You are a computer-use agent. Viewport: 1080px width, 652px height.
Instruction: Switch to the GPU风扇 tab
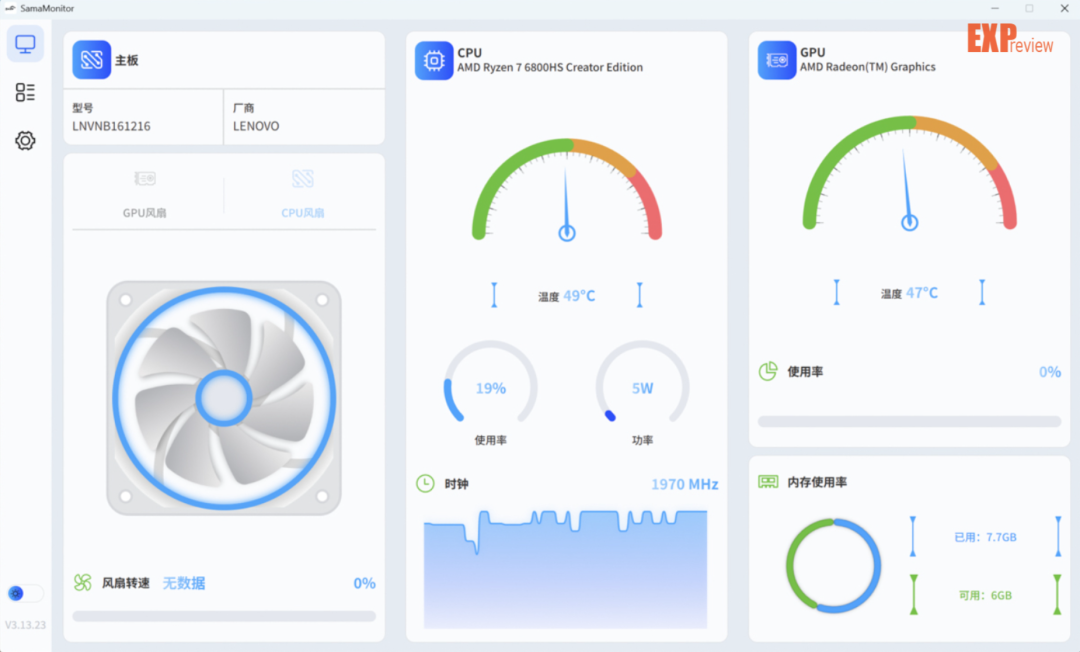[x=145, y=195]
